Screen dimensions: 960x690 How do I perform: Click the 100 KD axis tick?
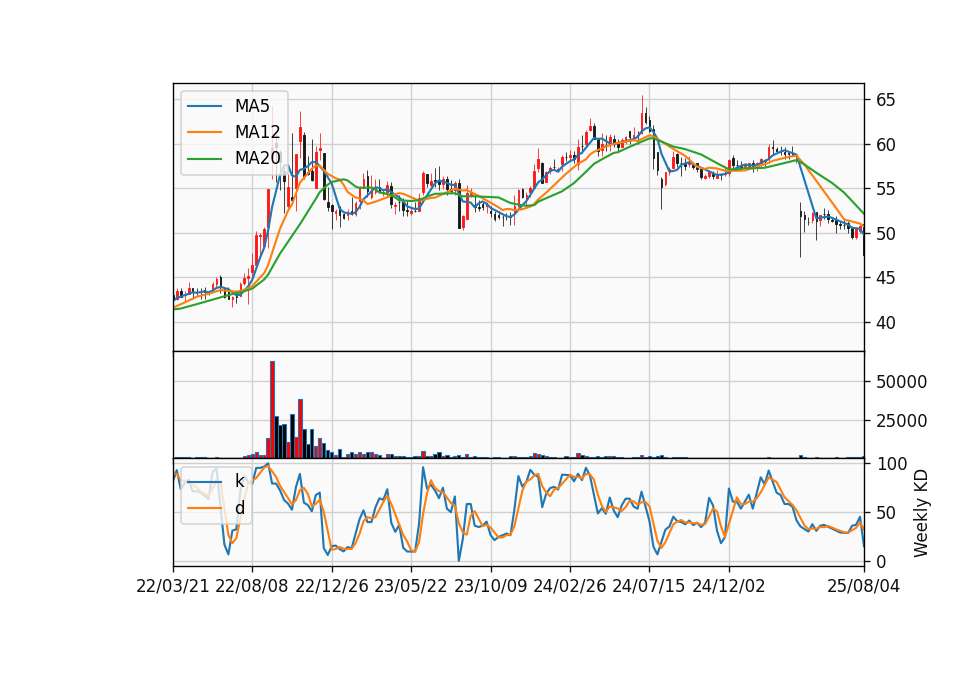pyautogui.click(x=891, y=464)
